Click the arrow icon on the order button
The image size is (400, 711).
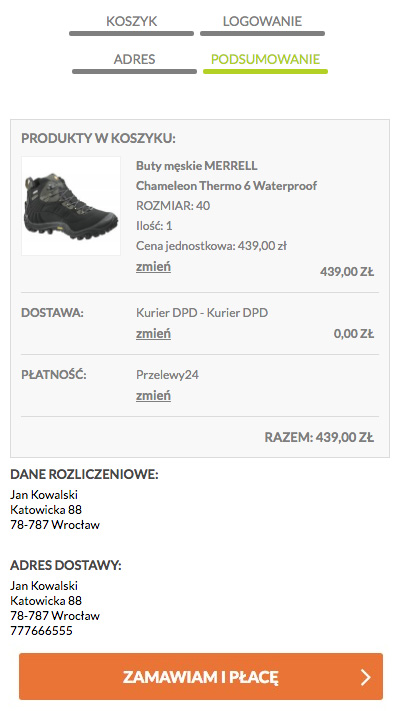pos(366,677)
